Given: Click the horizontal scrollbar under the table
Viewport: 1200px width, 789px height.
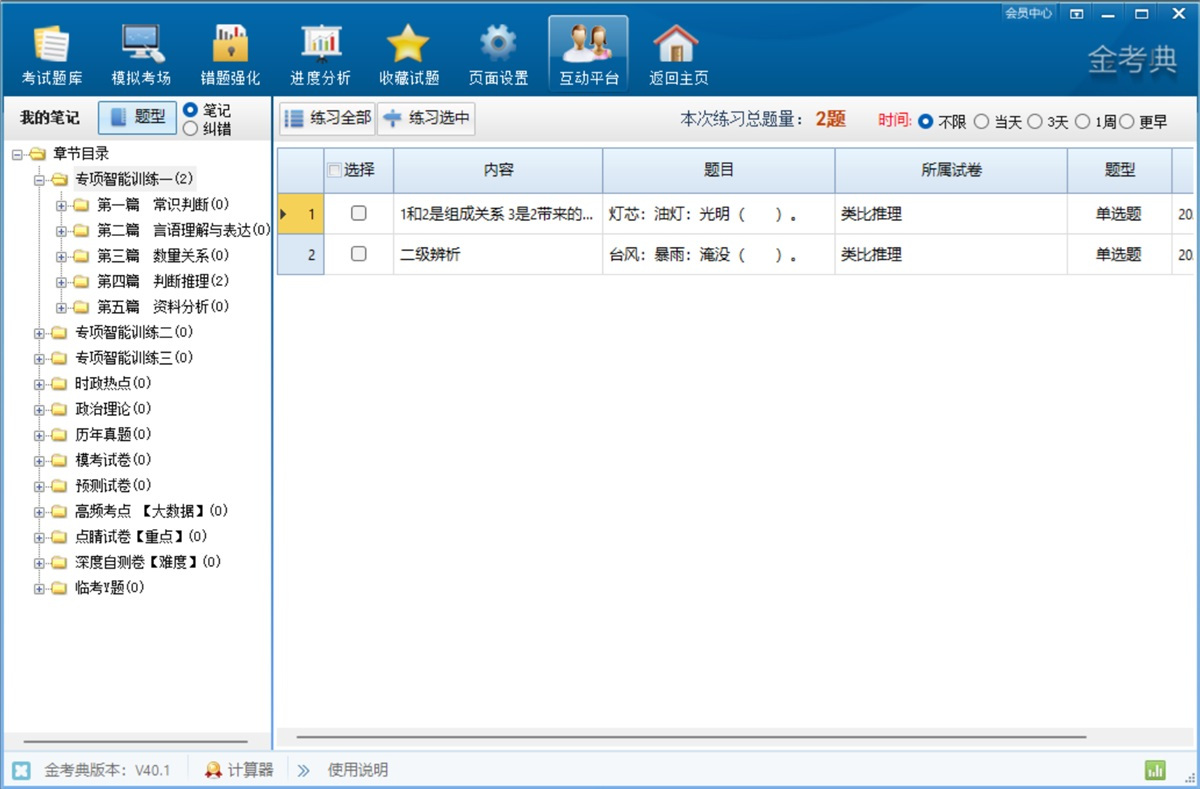Looking at the screenshot, I should [x=690, y=737].
